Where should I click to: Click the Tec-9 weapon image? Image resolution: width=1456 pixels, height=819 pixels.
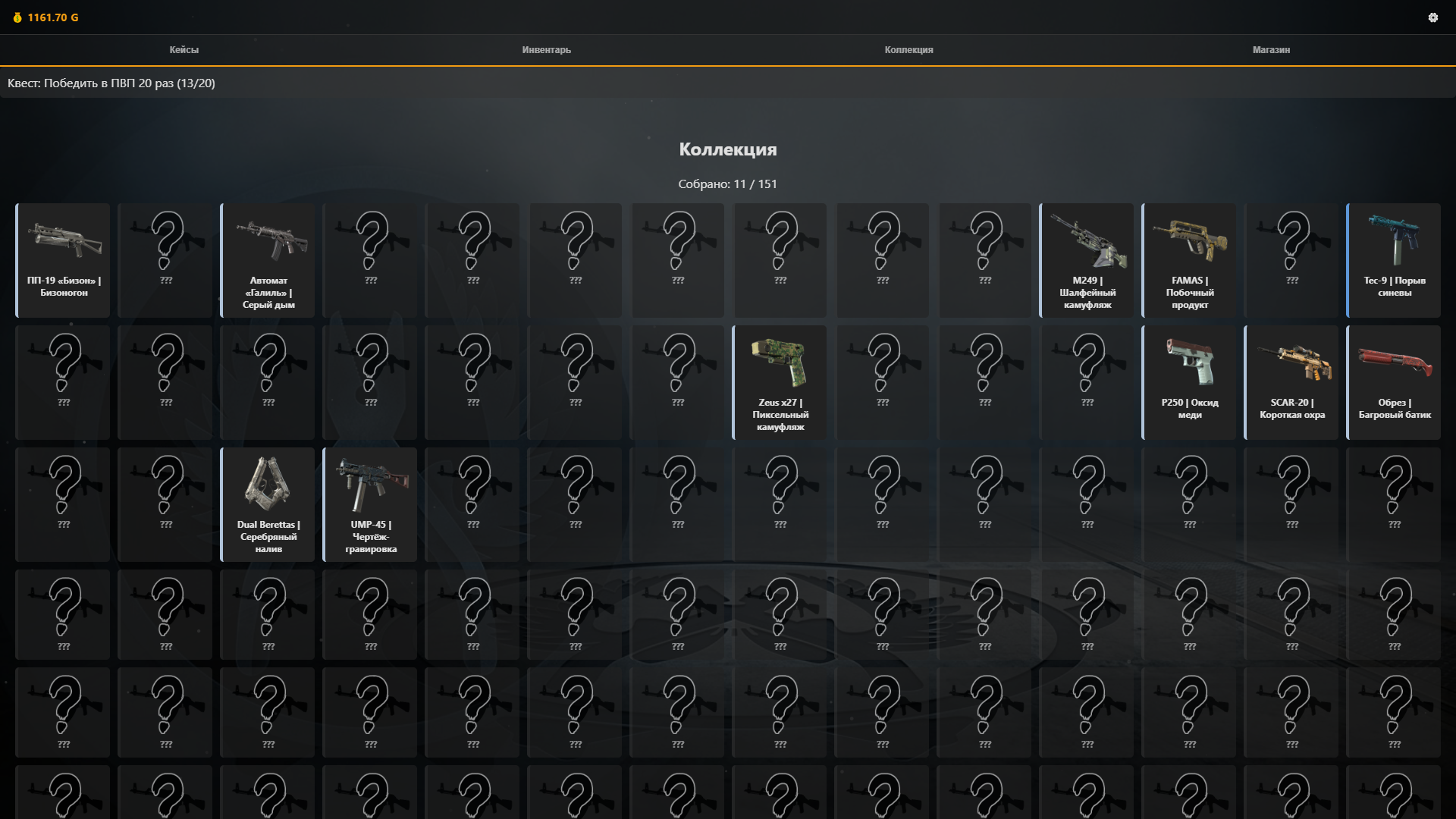click(1395, 239)
